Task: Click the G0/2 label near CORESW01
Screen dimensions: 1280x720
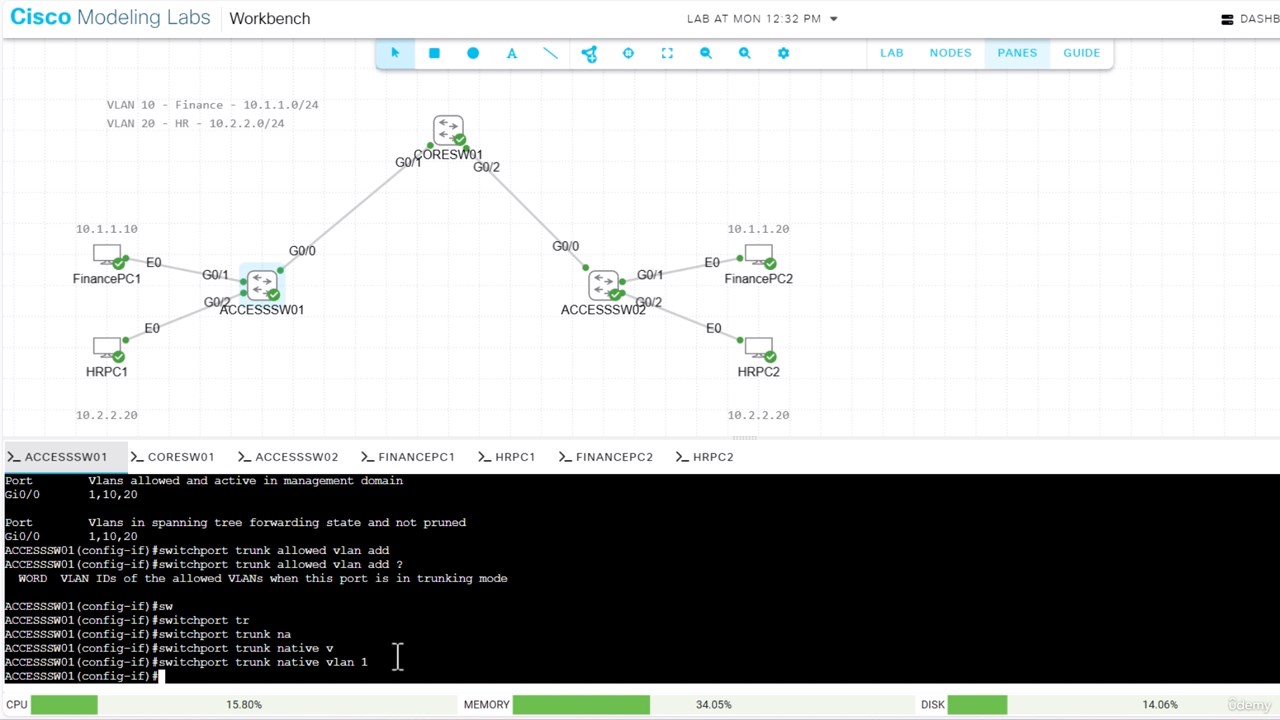Action: [x=486, y=167]
